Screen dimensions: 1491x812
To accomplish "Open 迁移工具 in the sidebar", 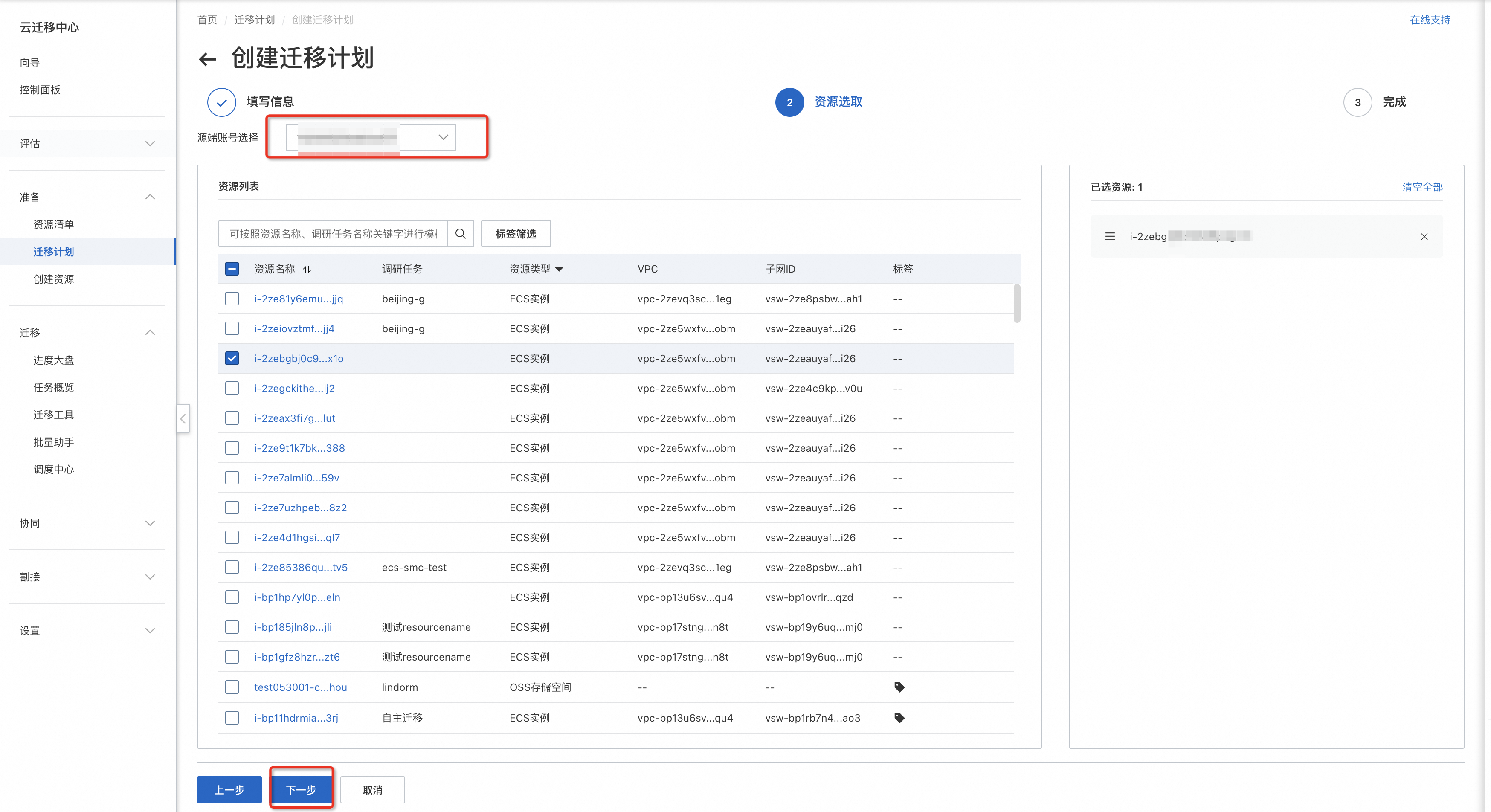I will pyautogui.click(x=54, y=415).
